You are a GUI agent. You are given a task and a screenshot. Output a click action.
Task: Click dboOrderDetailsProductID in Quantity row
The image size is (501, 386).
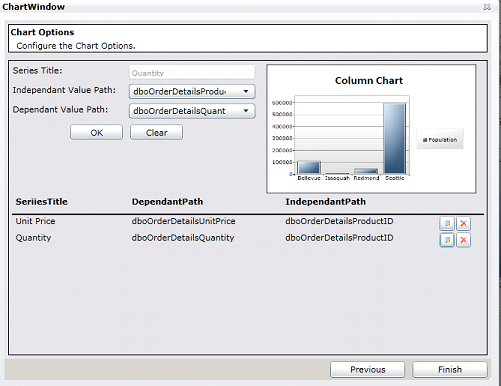(x=339, y=238)
